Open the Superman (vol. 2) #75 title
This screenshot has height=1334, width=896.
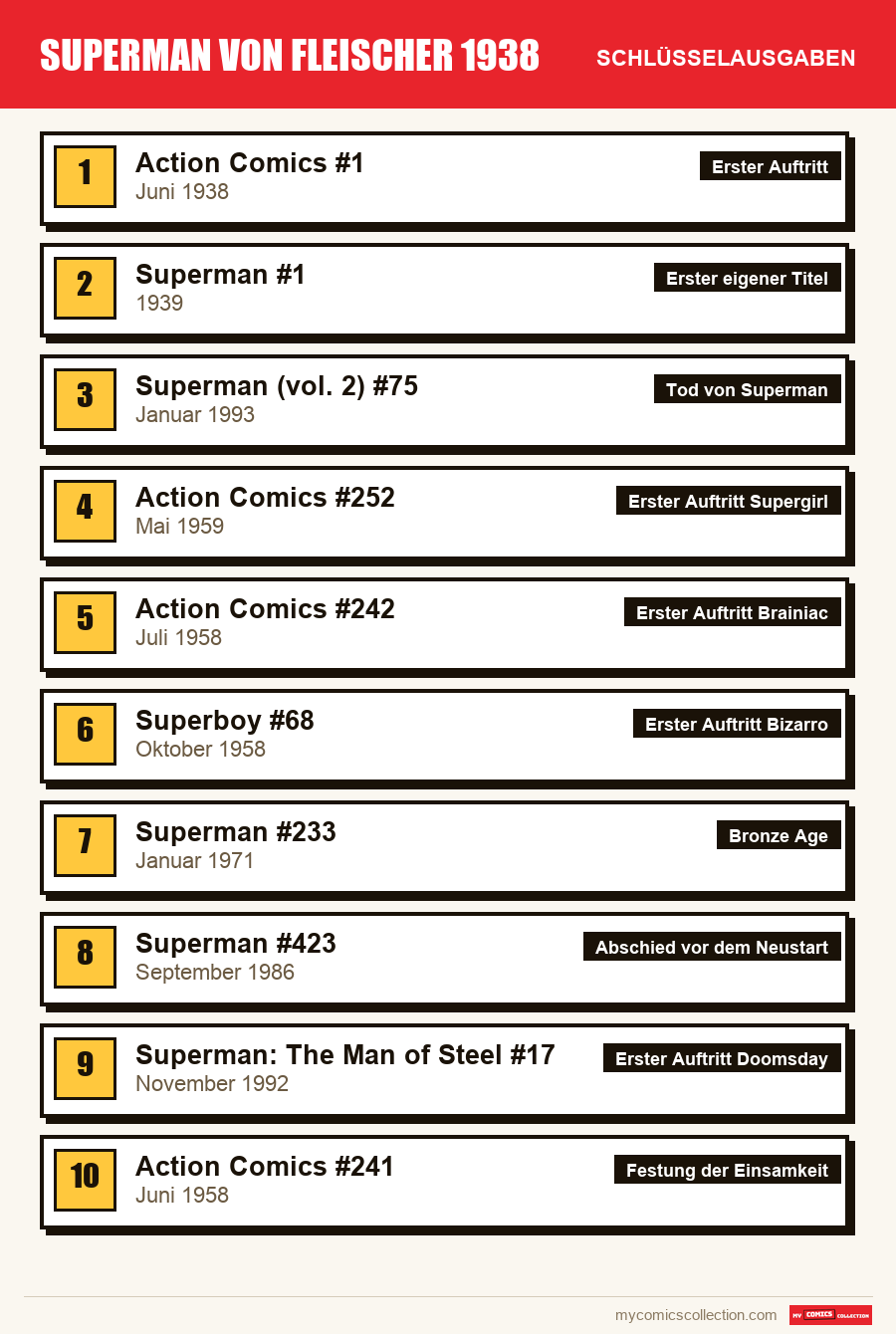click(277, 386)
